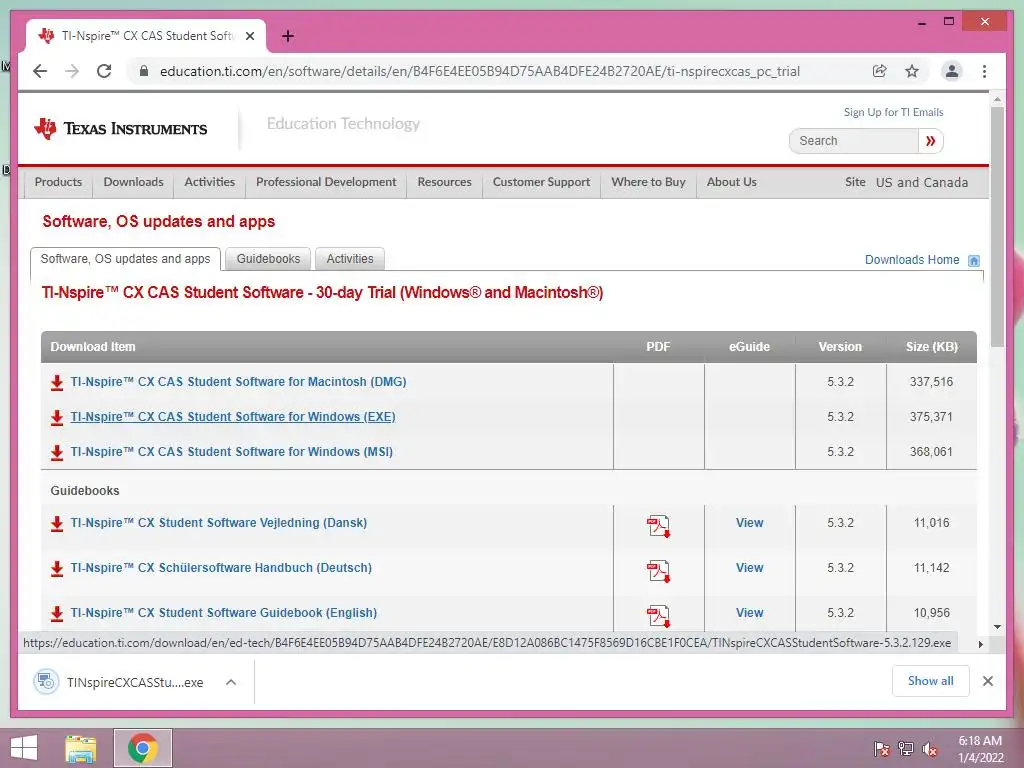Select Software, OS updates and apps tab
1024x768 pixels.
(125, 259)
